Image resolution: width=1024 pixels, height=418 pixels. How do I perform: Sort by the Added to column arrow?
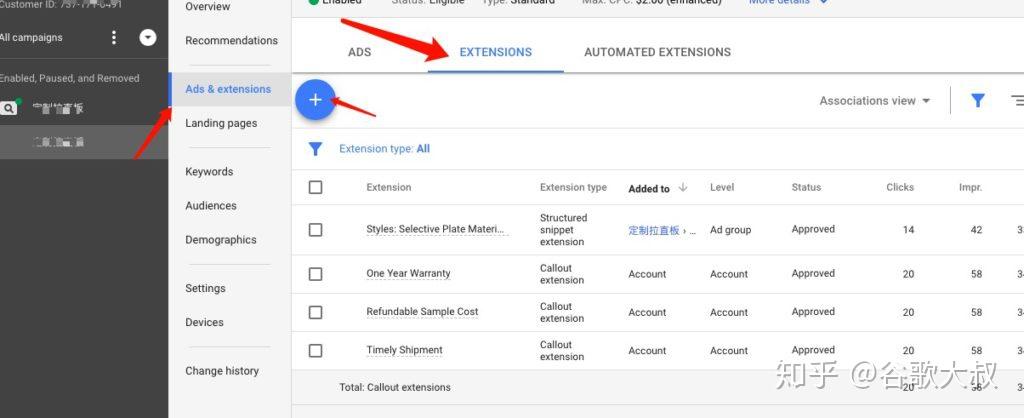[x=683, y=187]
